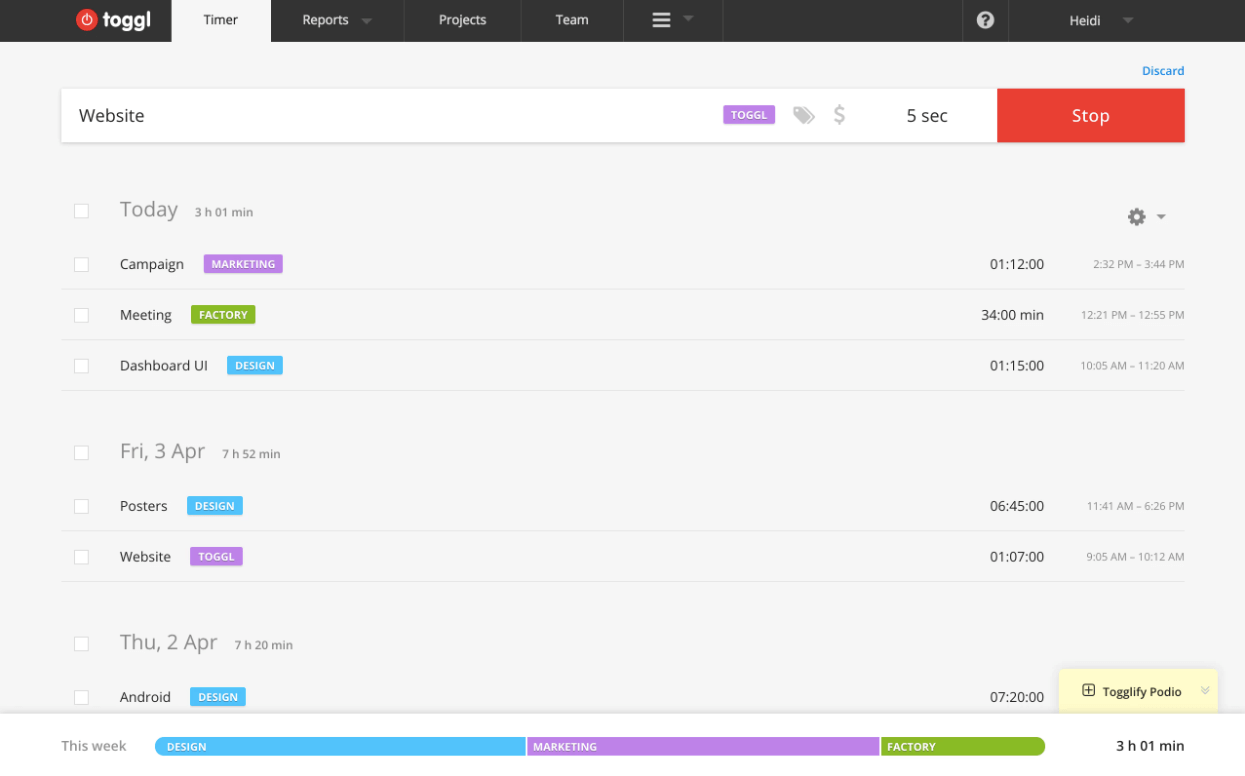Open the Team tab
This screenshot has height=776, width=1245.
coord(572,21)
